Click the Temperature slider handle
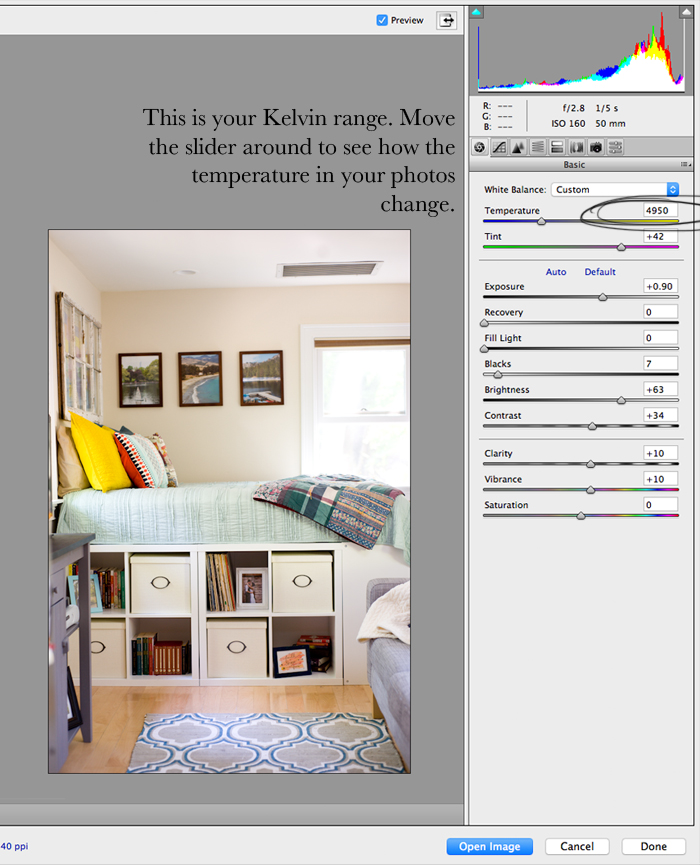Screen dimensions: 700x865 tap(541, 221)
